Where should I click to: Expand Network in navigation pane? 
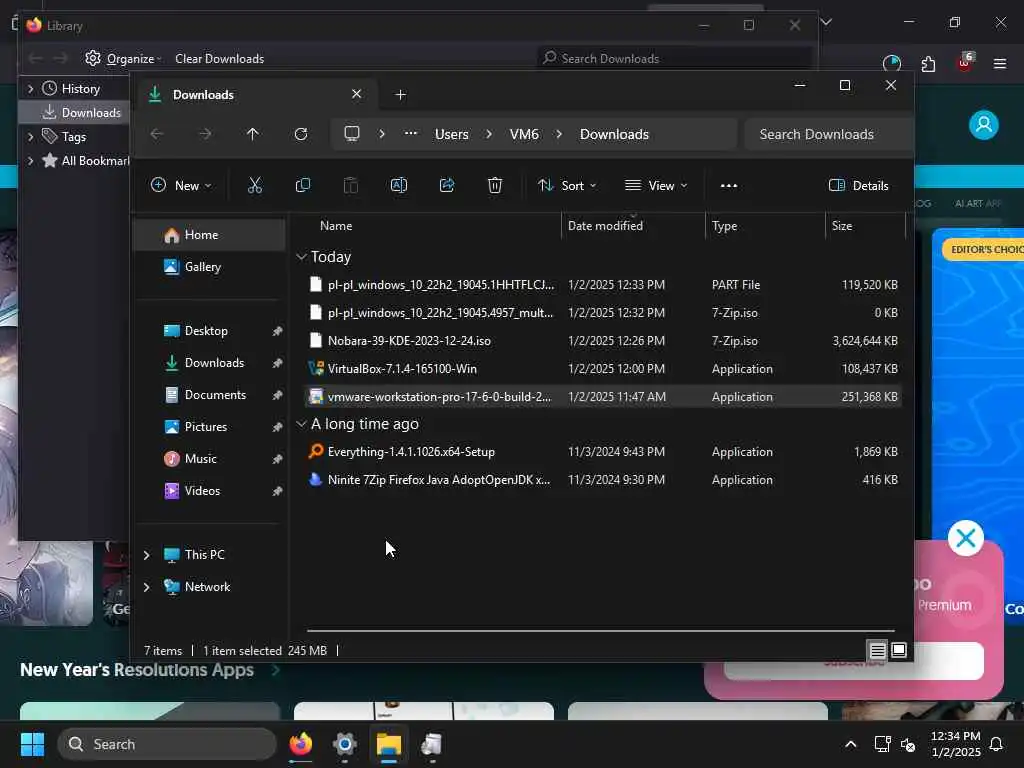coord(146,587)
